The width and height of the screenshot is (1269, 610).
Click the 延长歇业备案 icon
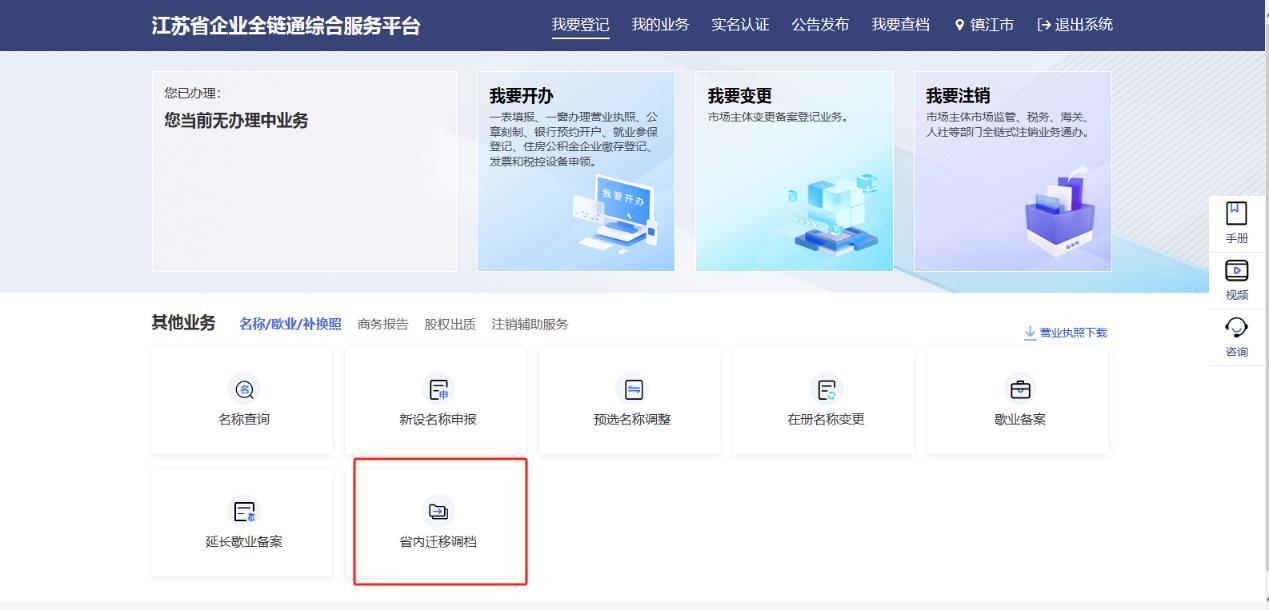(x=242, y=511)
